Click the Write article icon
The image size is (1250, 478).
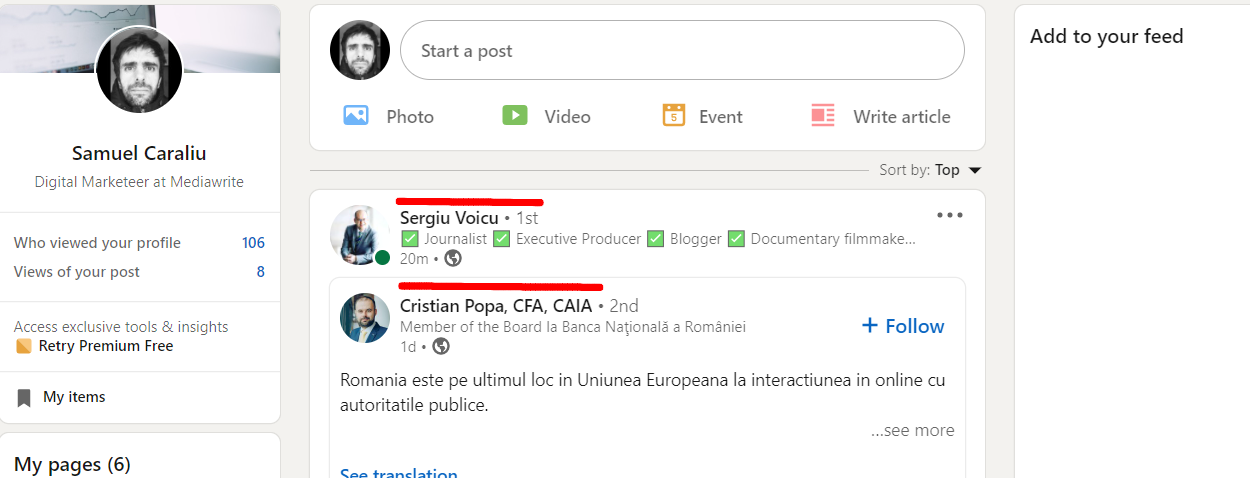tap(823, 115)
